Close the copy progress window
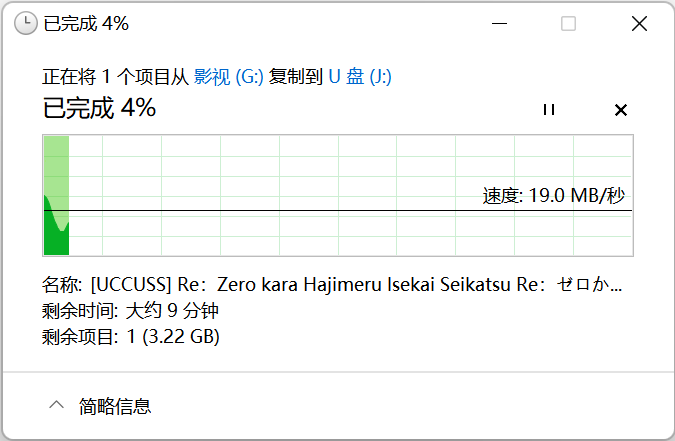675x441 pixels. tap(639, 23)
